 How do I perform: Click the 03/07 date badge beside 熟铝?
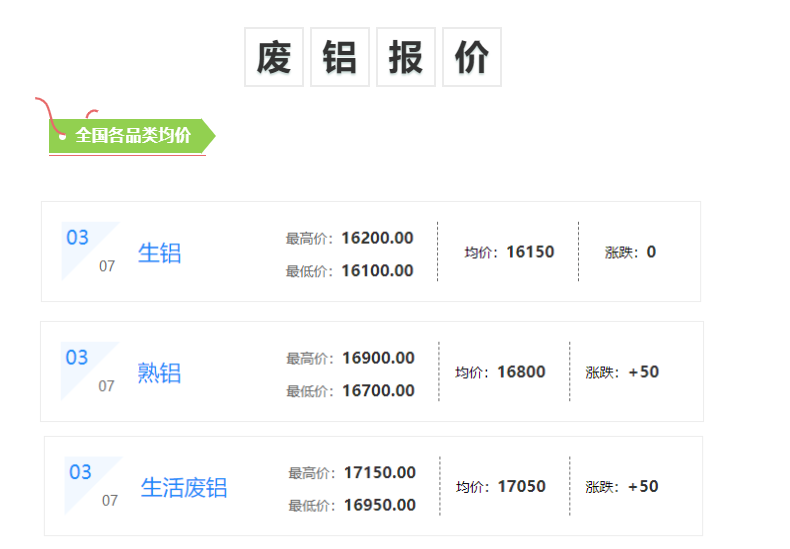(90, 371)
